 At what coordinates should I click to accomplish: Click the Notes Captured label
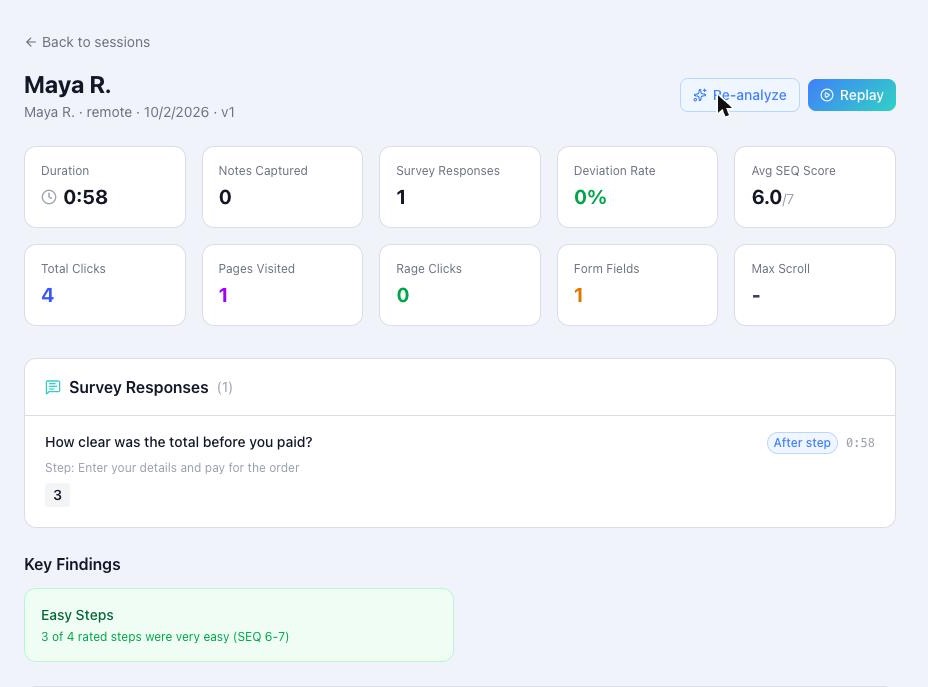(263, 170)
